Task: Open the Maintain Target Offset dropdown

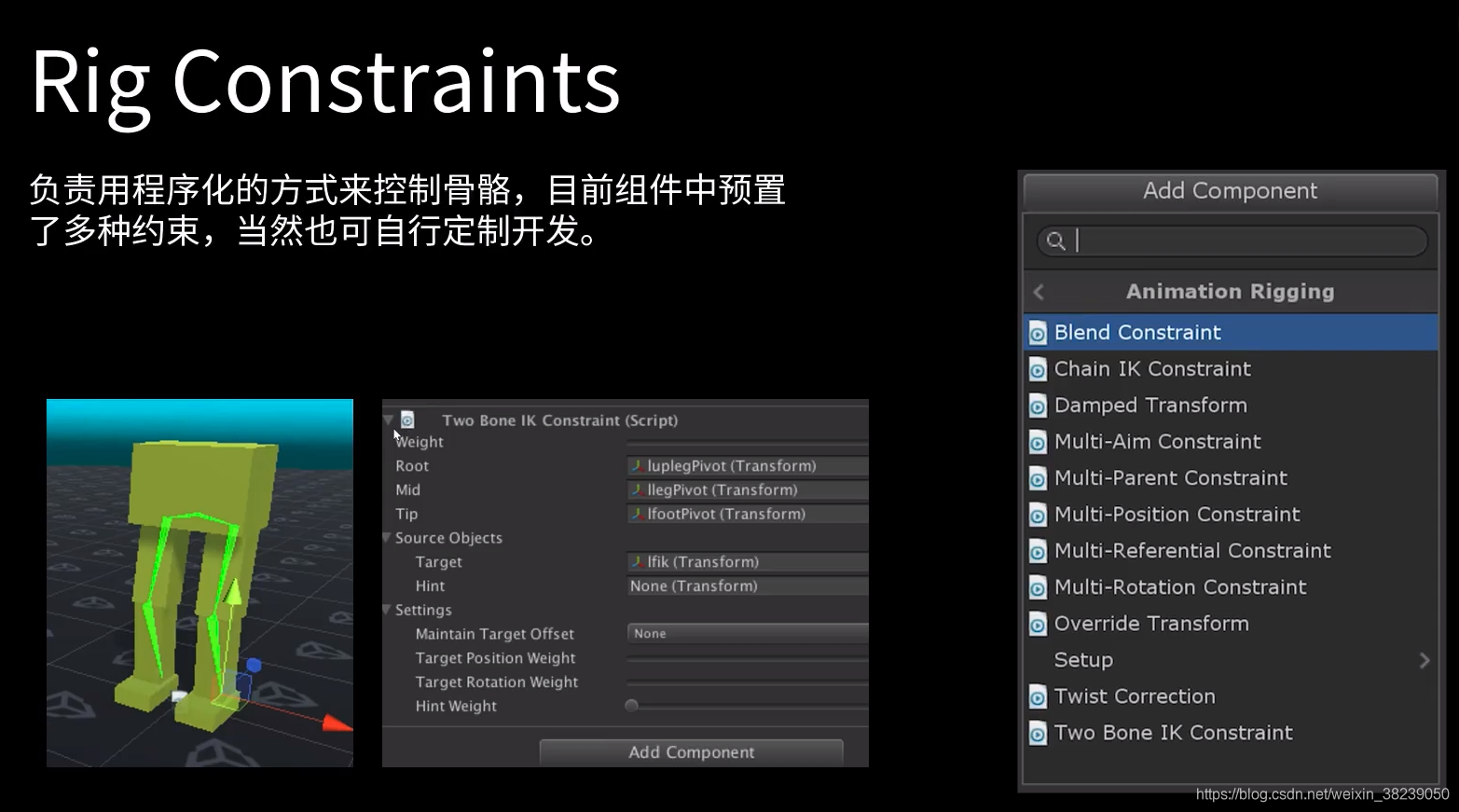Action: (x=747, y=634)
